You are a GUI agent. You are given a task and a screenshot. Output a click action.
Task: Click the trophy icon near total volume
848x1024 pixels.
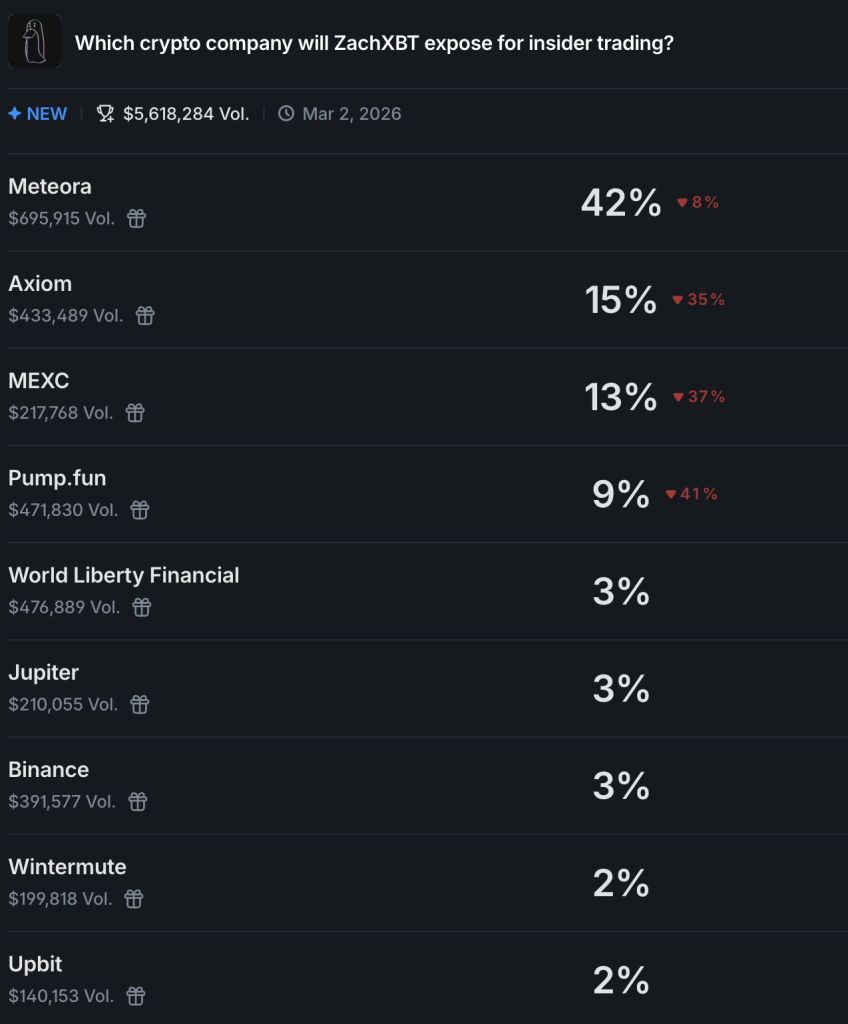[x=105, y=113]
